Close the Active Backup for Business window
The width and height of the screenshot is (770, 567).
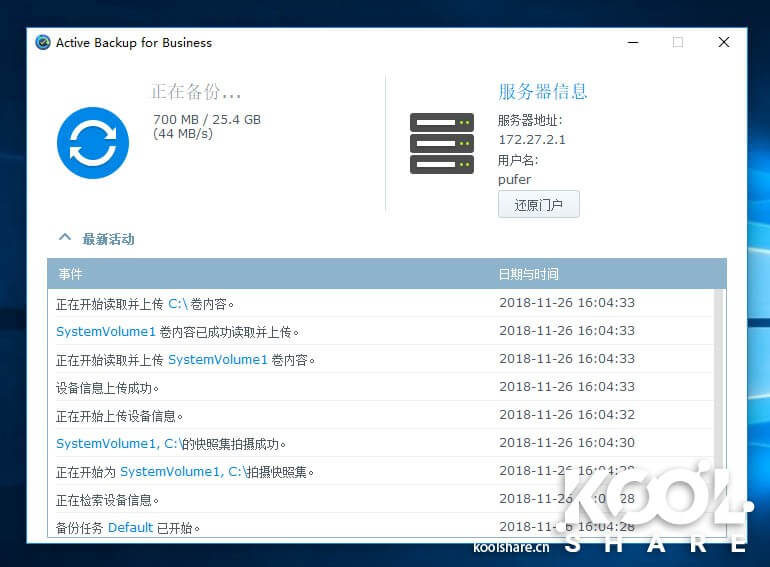(x=723, y=43)
